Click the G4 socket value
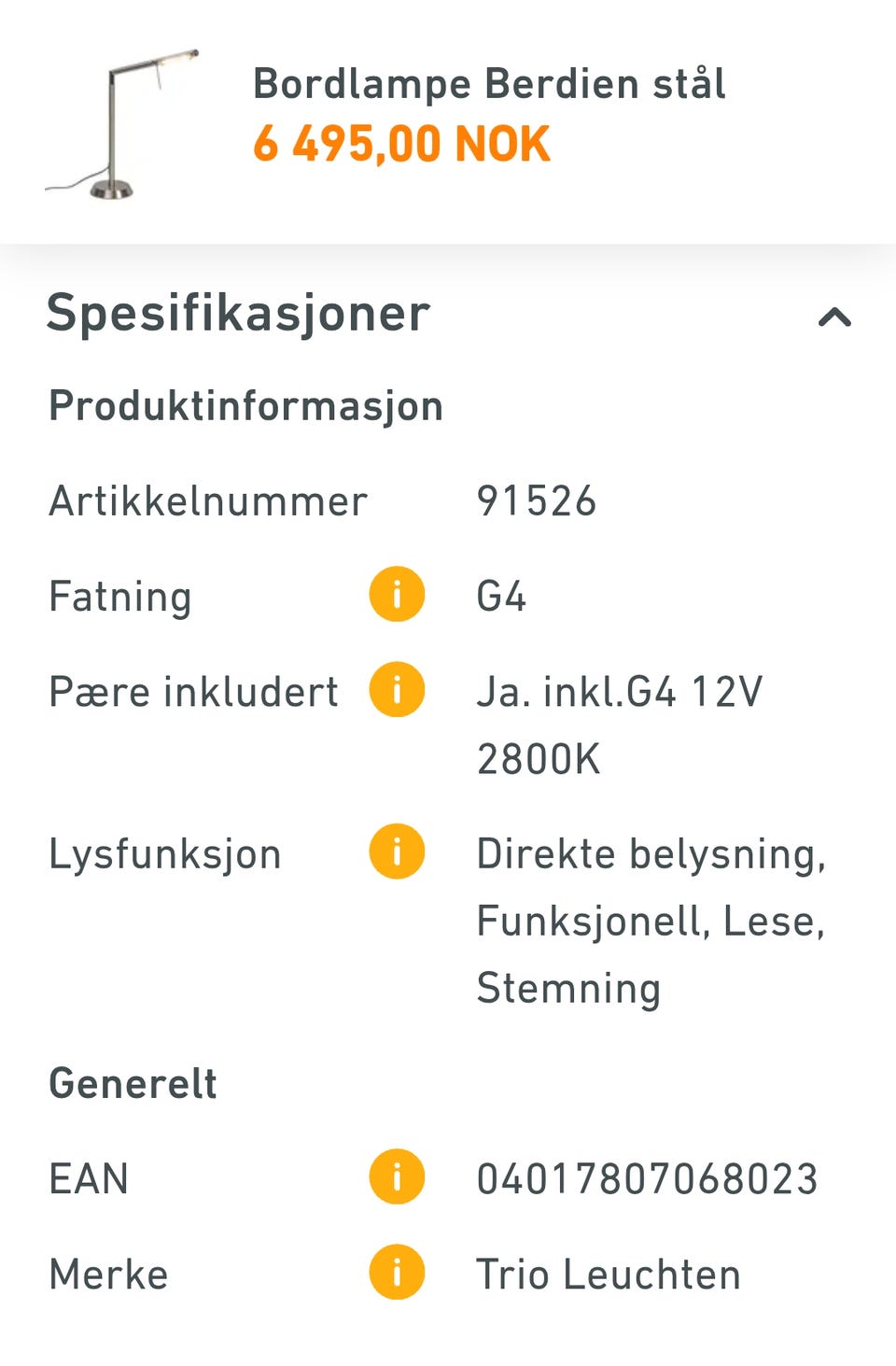 click(x=501, y=597)
